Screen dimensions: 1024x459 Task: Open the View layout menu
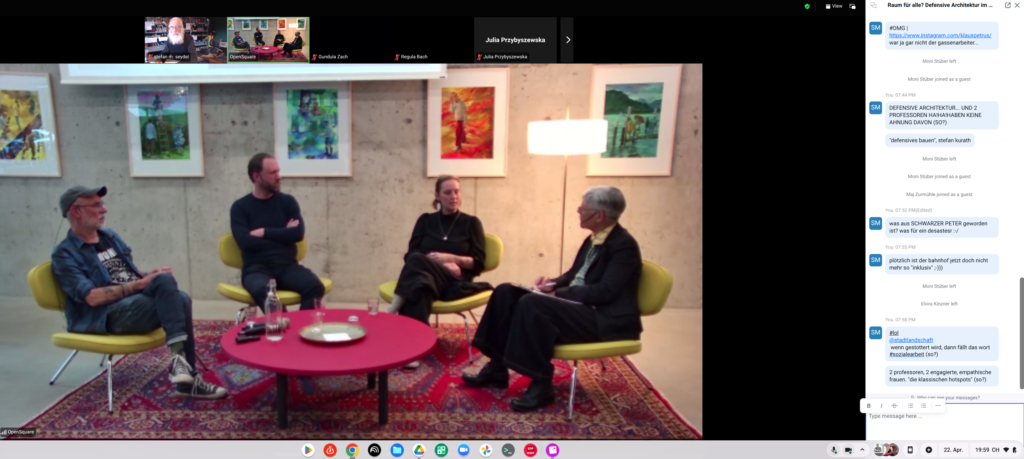coord(835,6)
